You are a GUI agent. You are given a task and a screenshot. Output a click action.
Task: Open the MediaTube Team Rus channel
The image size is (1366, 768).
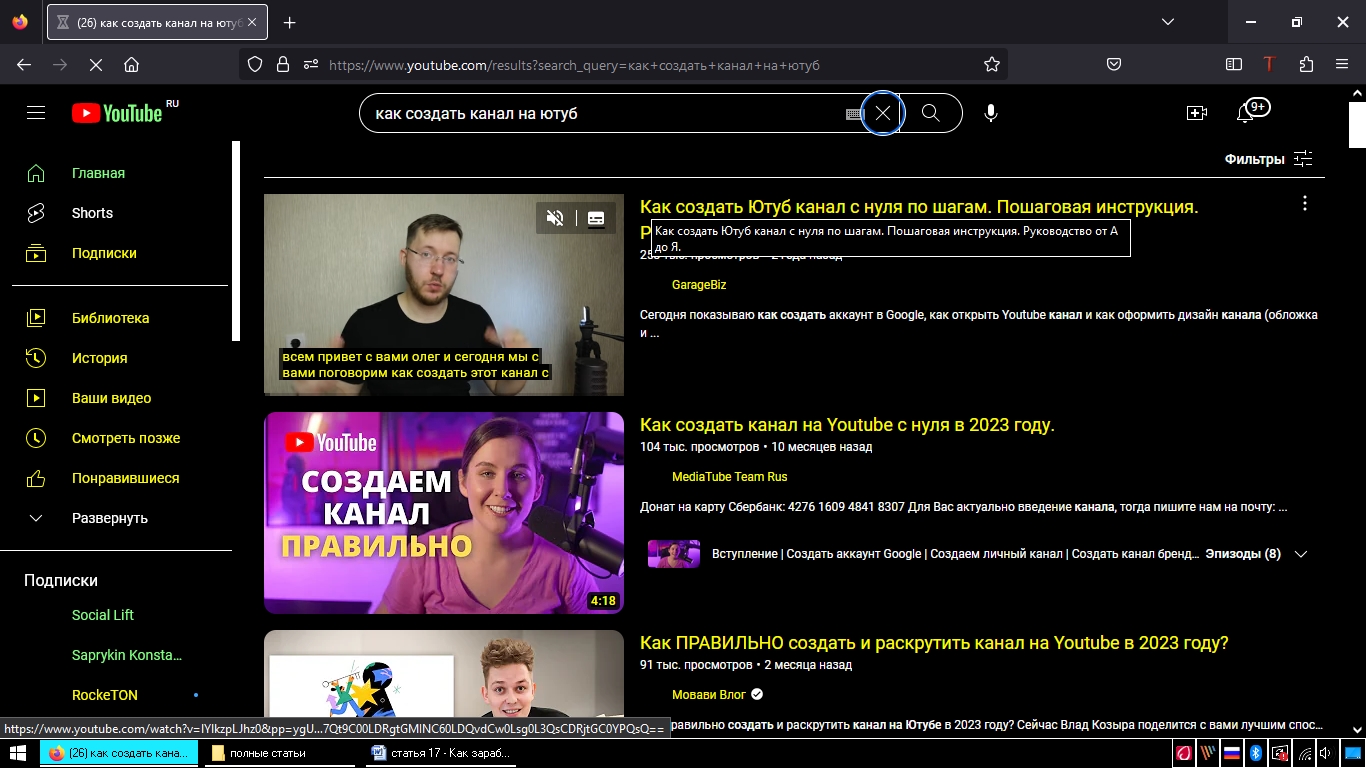[x=729, y=477]
